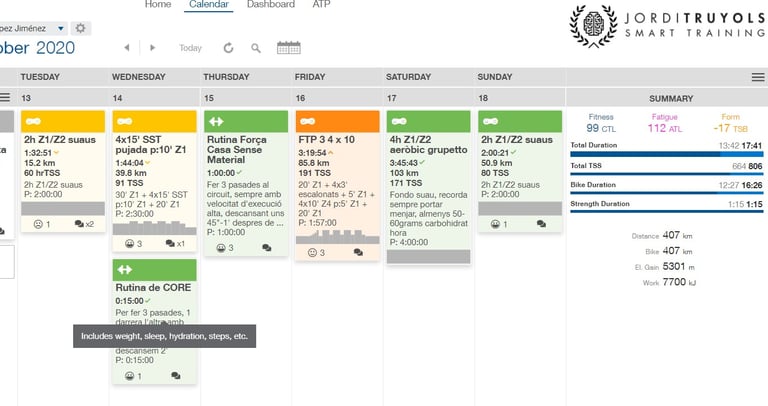Refresh the calendar view

[228, 48]
